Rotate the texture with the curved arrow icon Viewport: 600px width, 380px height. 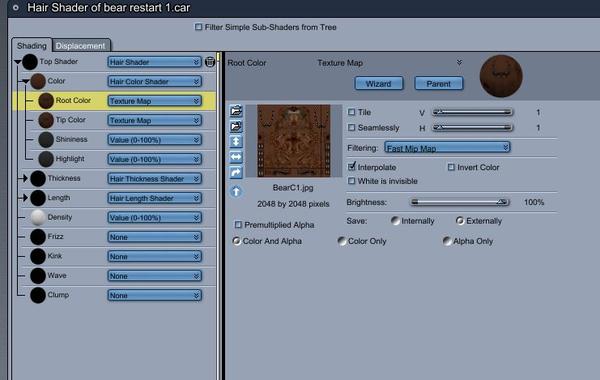236,173
